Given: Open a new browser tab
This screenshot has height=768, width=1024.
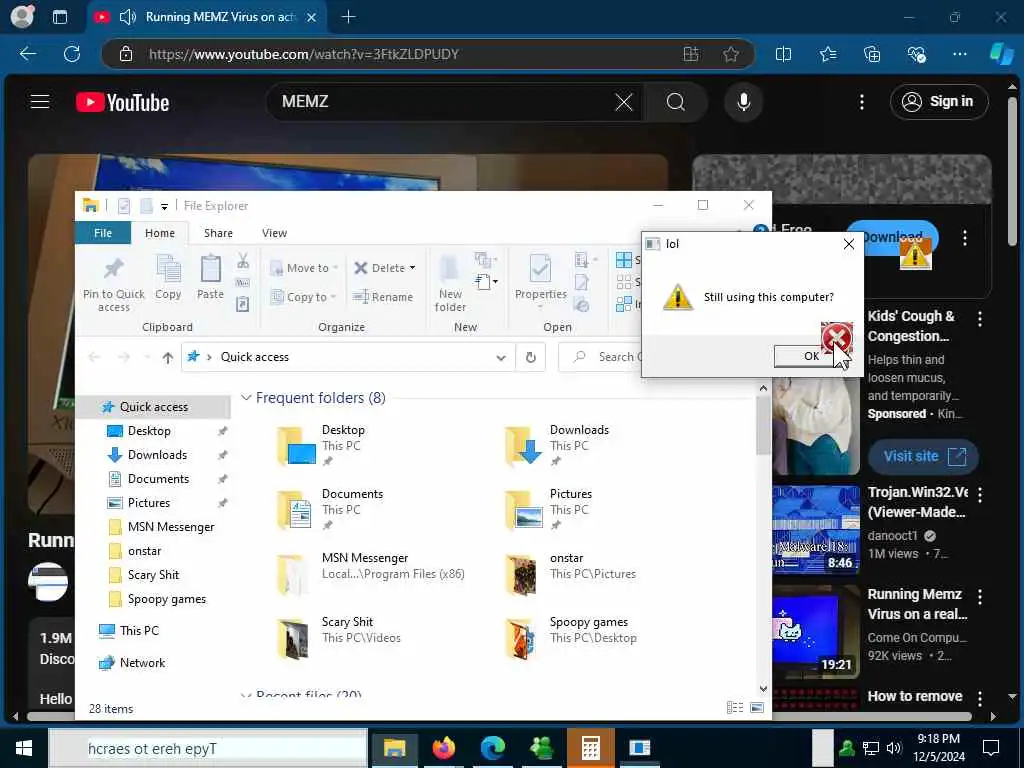Looking at the screenshot, I should [x=349, y=17].
